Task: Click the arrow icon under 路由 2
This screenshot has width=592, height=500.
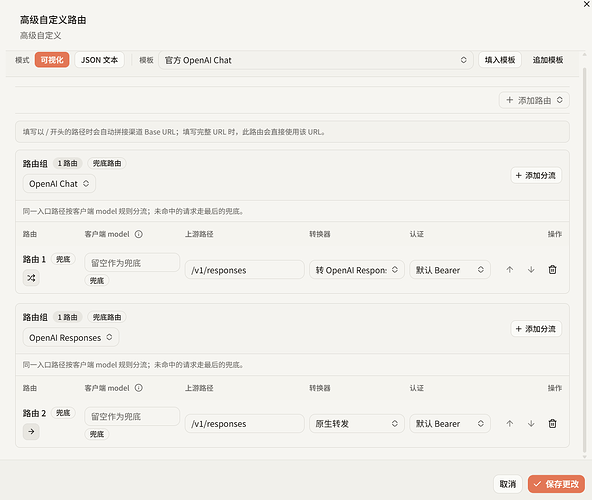Action: click(x=31, y=431)
